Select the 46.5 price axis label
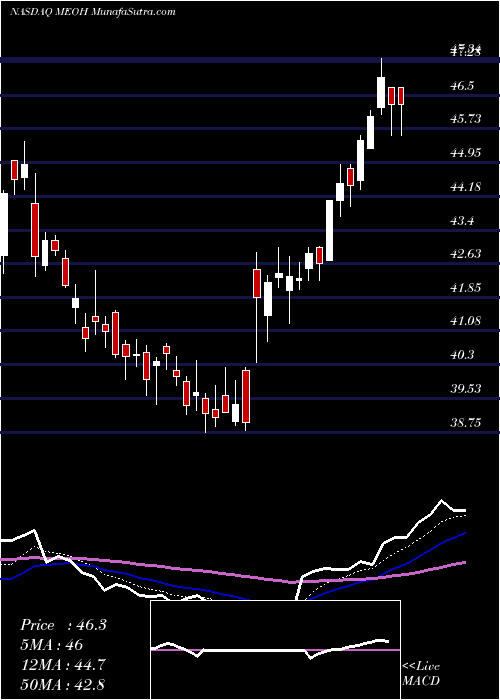The height and width of the screenshot is (700, 500). point(463,86)
